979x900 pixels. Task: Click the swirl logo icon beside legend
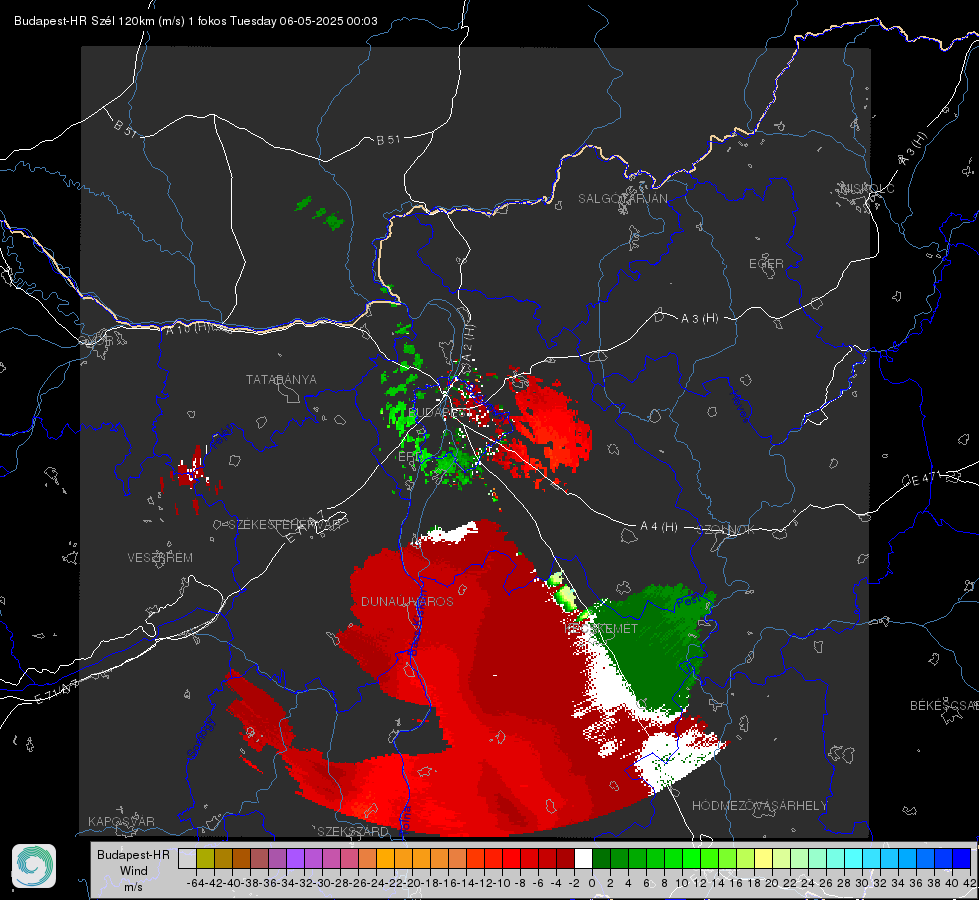(x=34, y=866)
